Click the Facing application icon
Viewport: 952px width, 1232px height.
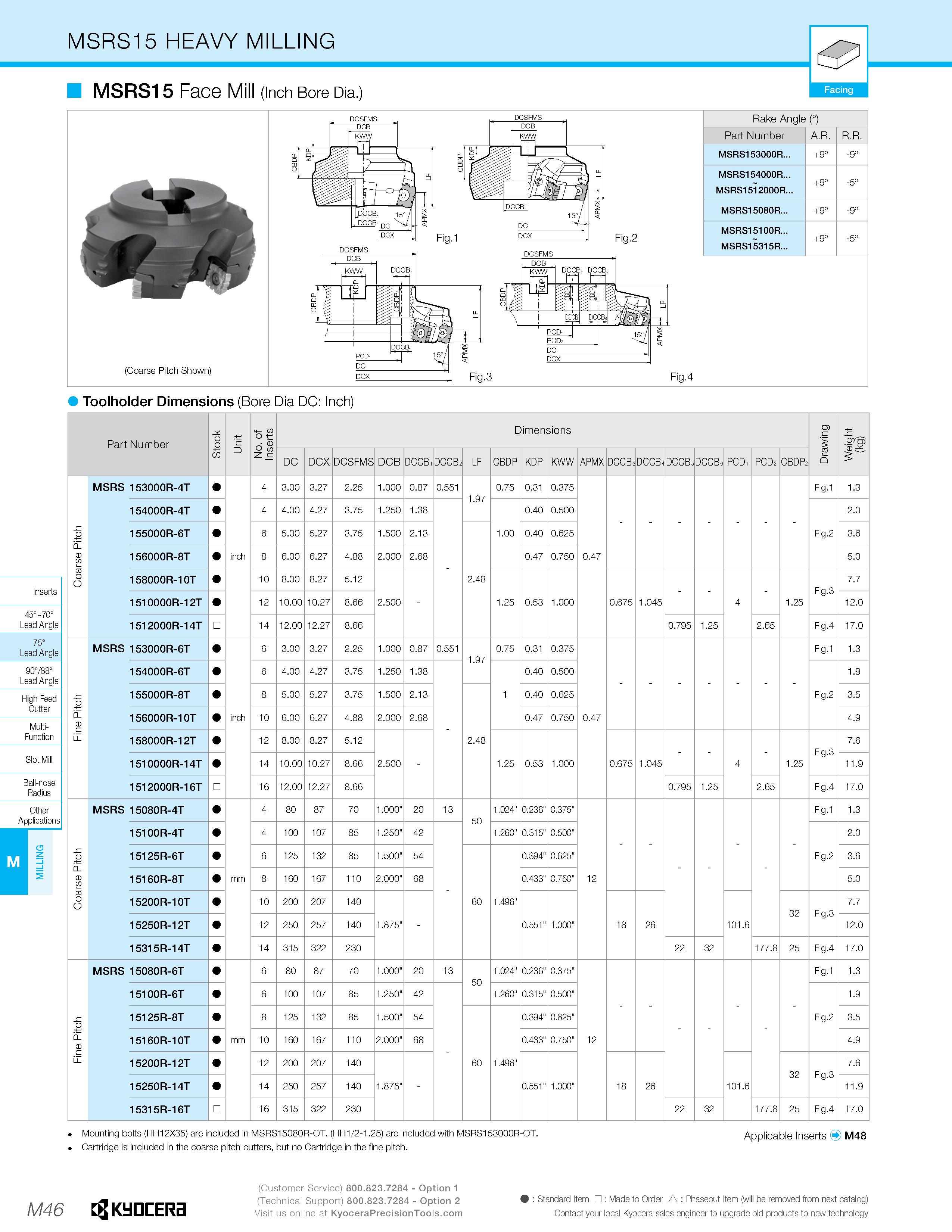pos(838,61)
